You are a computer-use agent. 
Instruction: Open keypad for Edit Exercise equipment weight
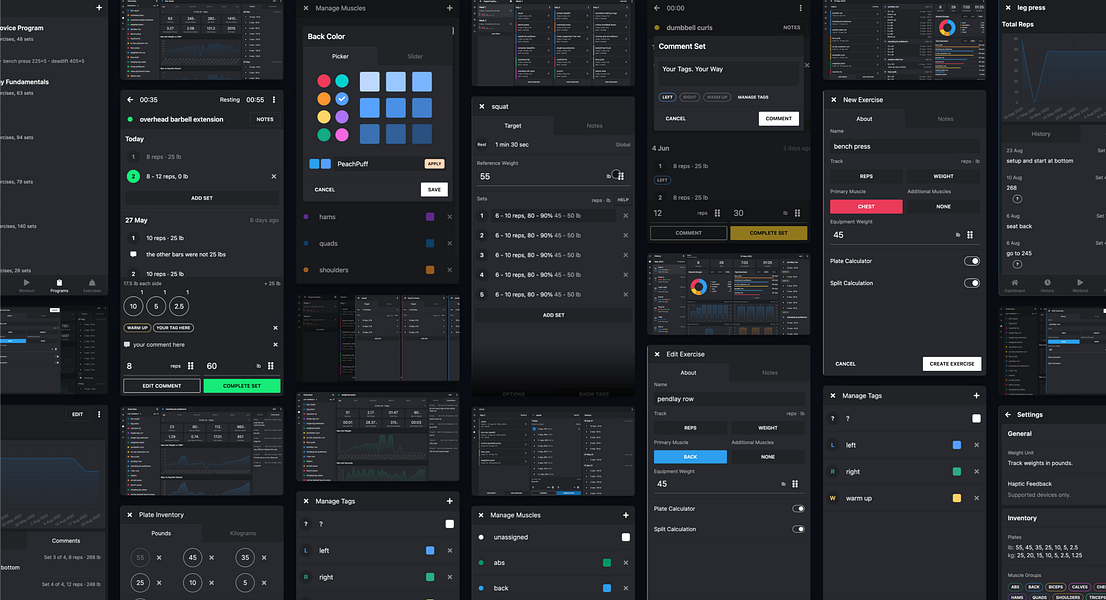[795, 484]
